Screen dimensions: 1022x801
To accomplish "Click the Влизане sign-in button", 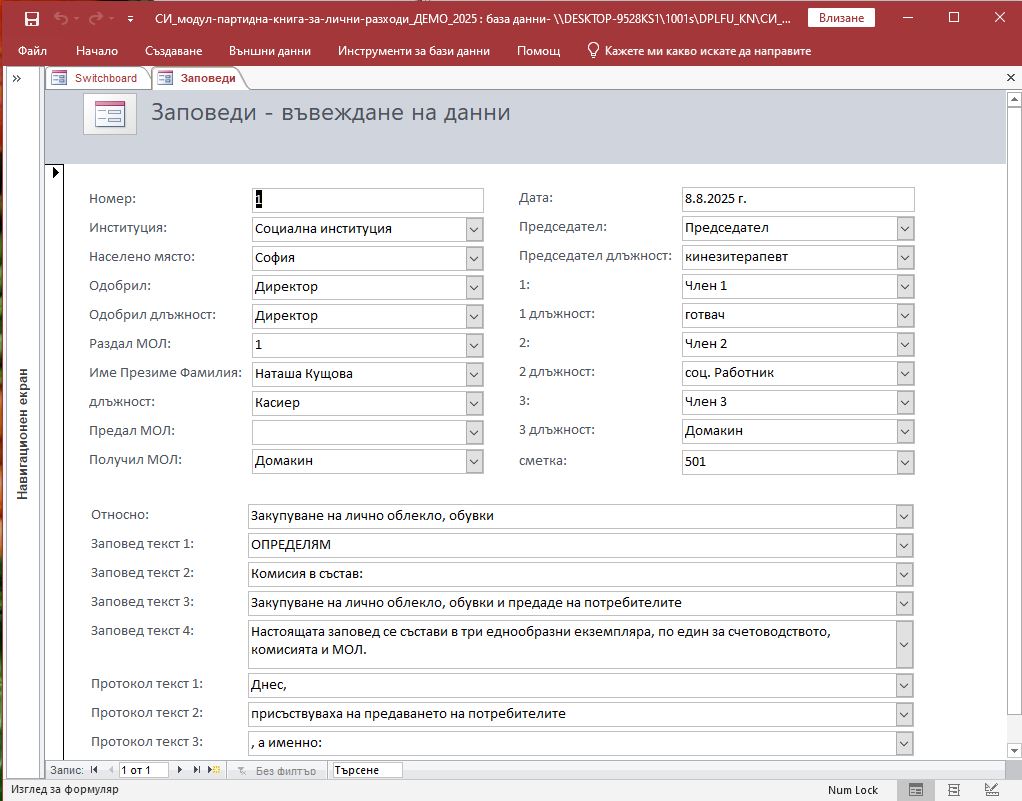I will 841,18.
